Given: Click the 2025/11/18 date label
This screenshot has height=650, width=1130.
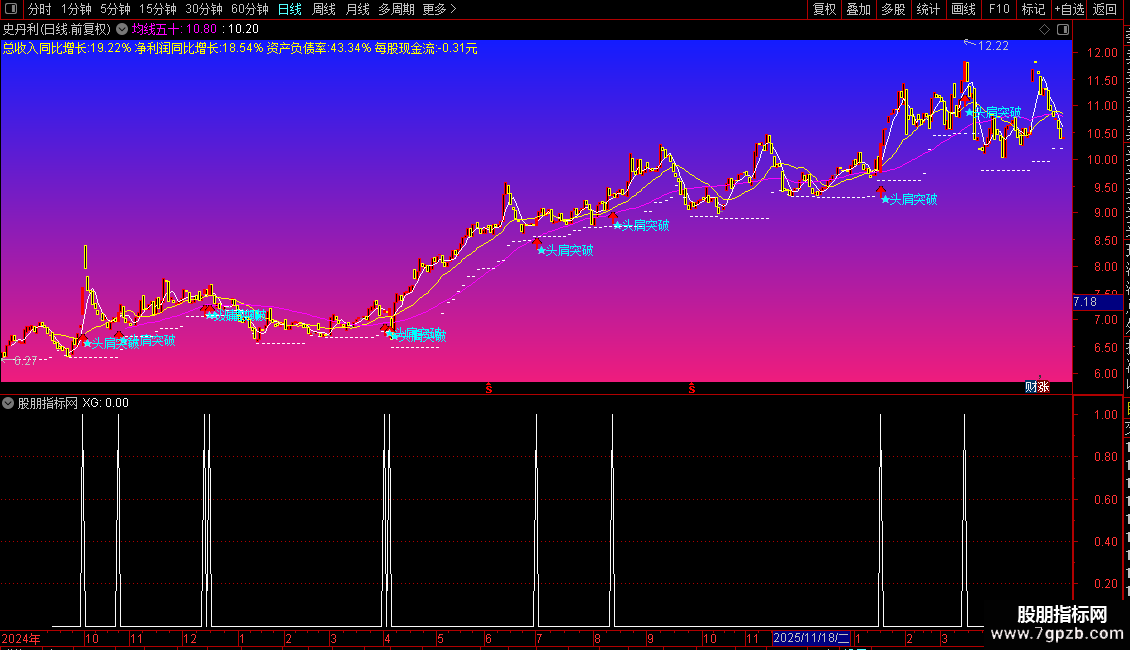Looking at the screenshot, I should point(811,638).
